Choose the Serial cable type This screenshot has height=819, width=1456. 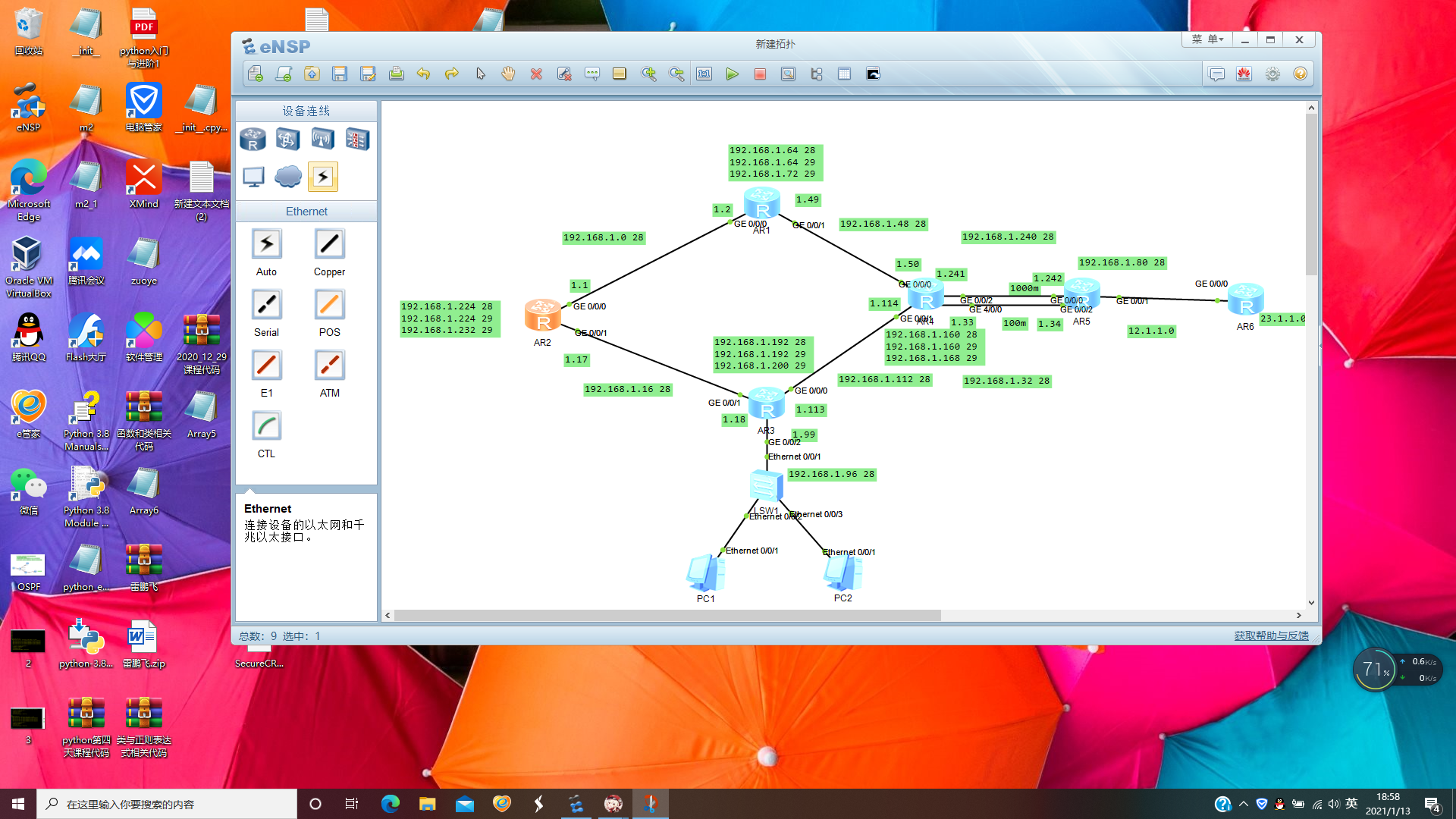[x=266, y=305]
